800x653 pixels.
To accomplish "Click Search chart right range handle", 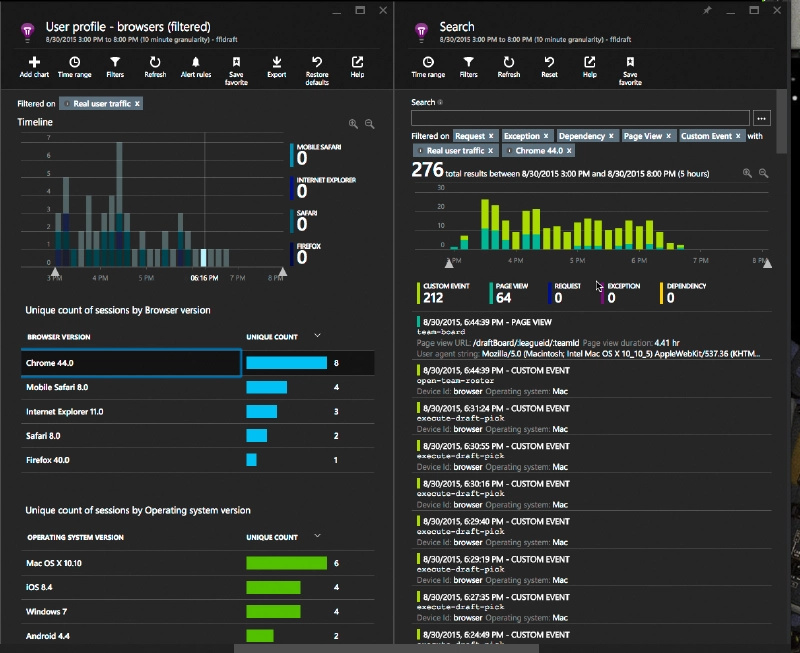I will [x=767, y=263].
